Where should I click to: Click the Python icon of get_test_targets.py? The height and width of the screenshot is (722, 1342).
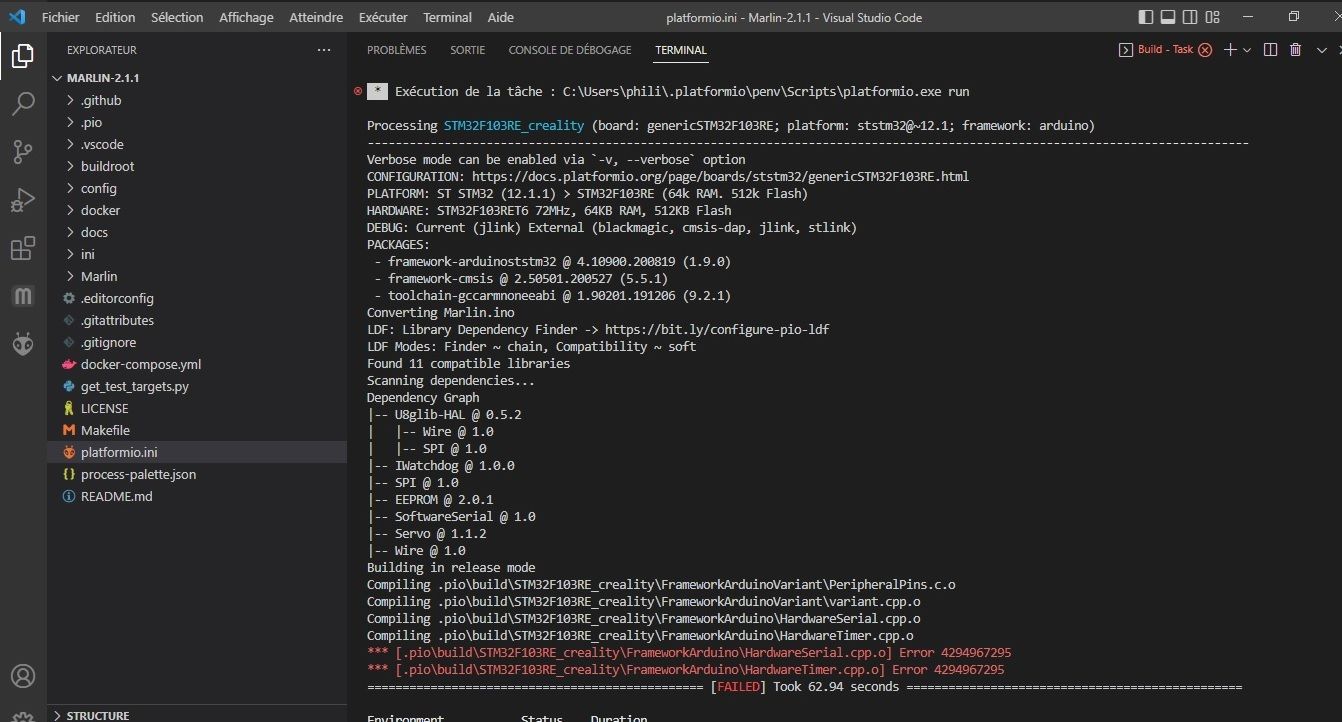coord(69,386)
